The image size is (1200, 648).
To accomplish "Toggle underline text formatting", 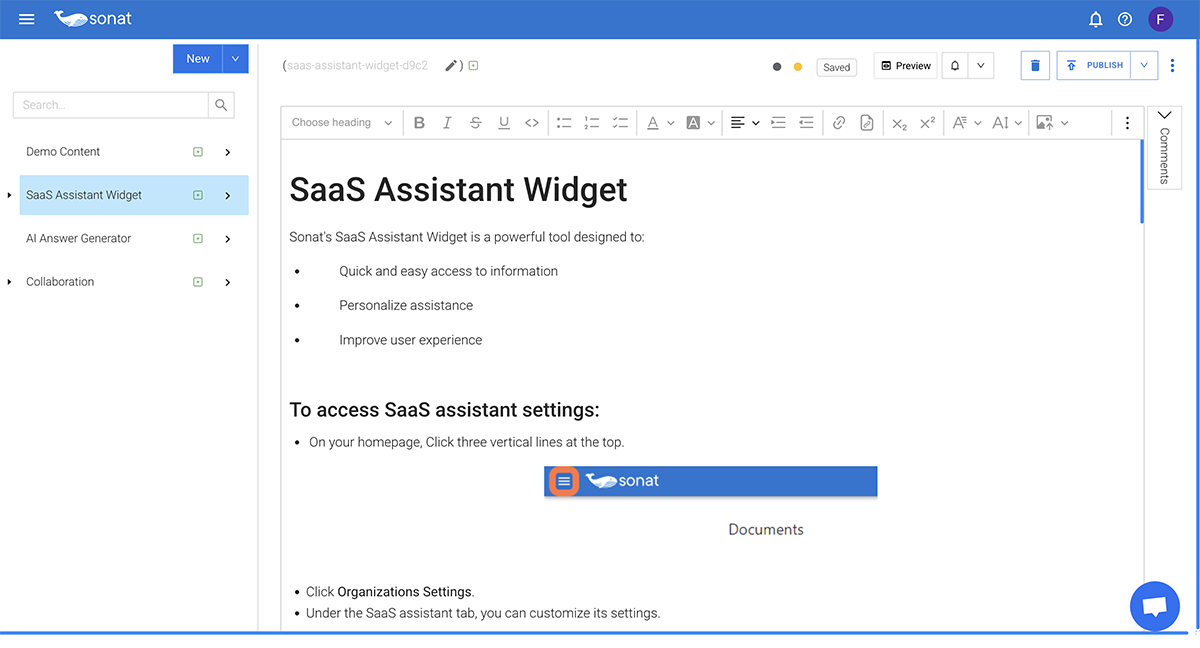I will [504, 123].
